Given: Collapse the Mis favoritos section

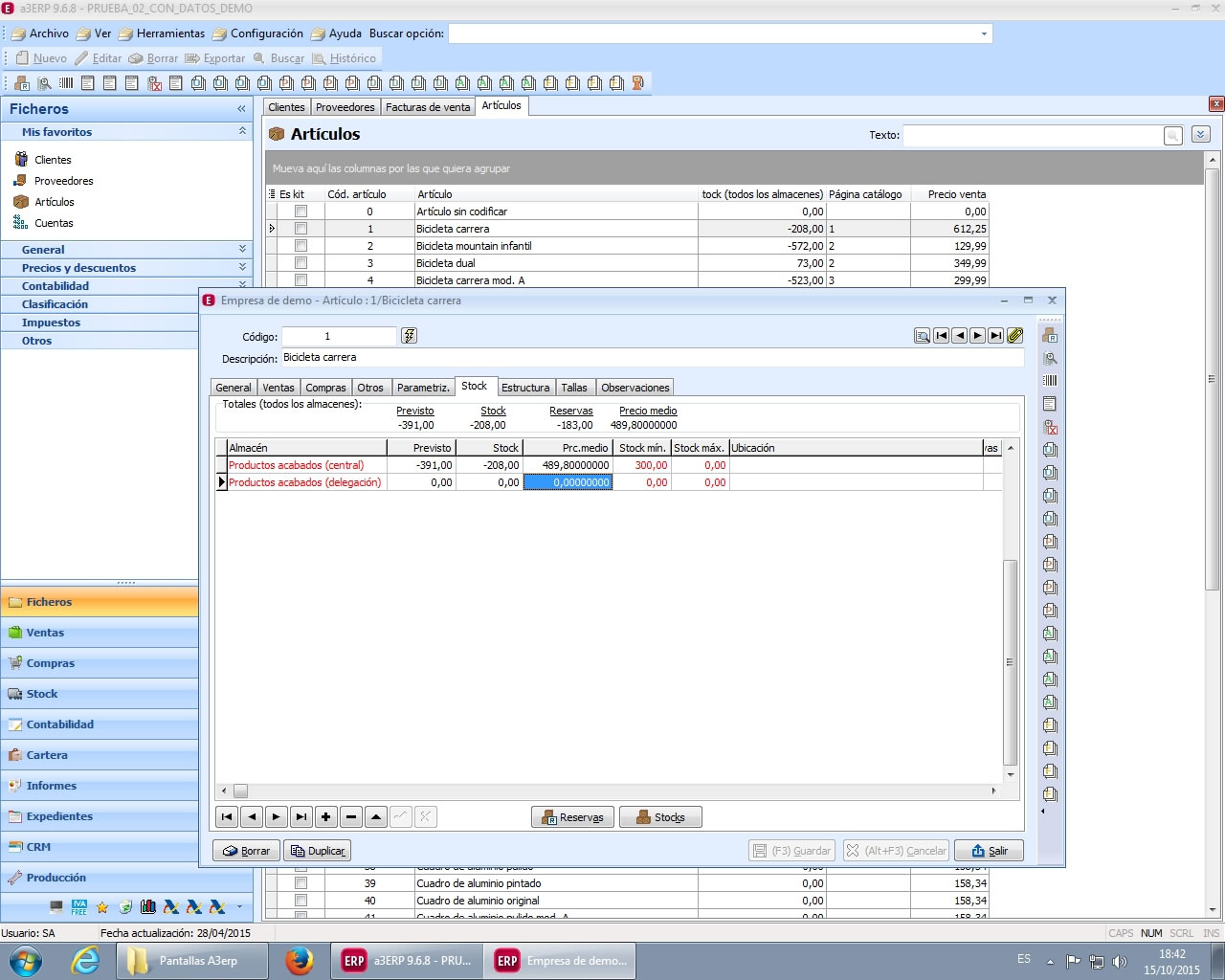Looking at the screenshot, I should [242, 131].
